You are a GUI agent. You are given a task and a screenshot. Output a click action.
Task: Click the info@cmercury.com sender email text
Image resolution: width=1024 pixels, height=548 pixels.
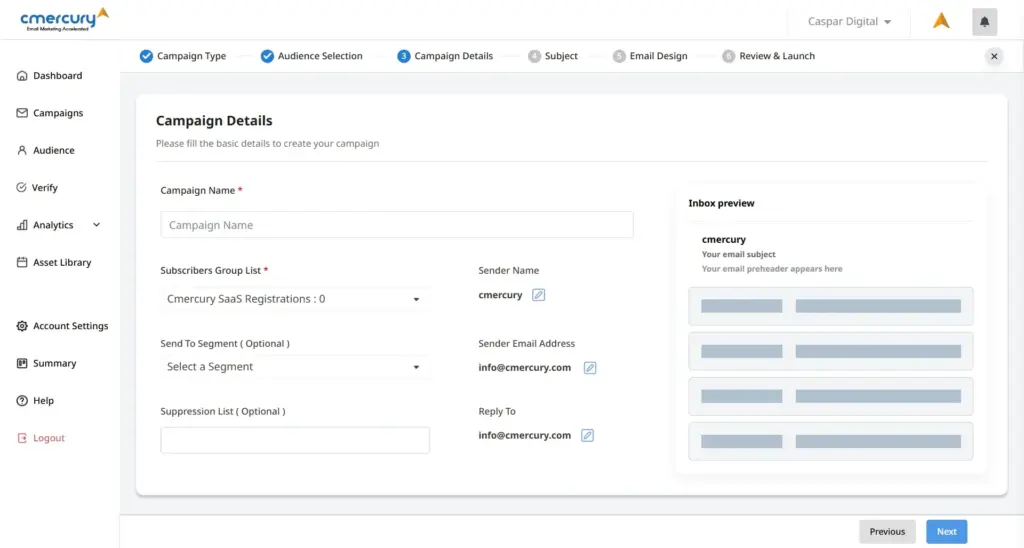(x=524, y=368)
